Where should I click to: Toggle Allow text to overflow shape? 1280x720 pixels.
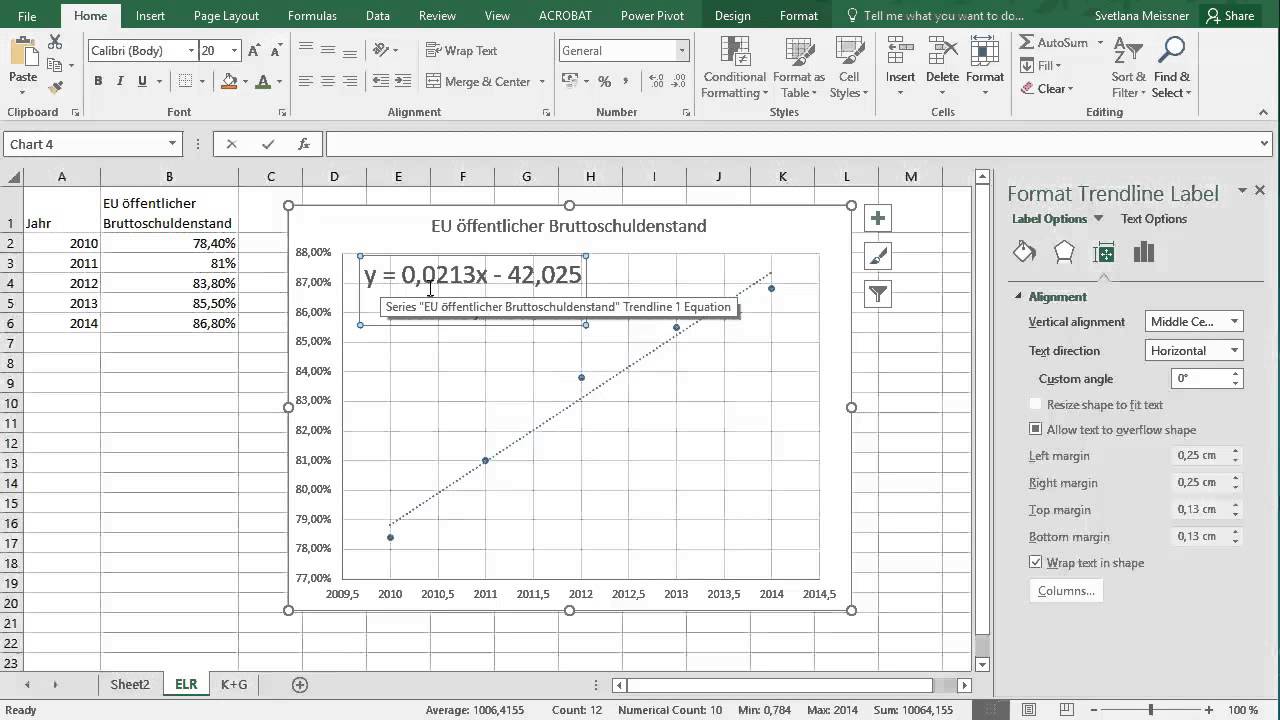click(1035, 430)
